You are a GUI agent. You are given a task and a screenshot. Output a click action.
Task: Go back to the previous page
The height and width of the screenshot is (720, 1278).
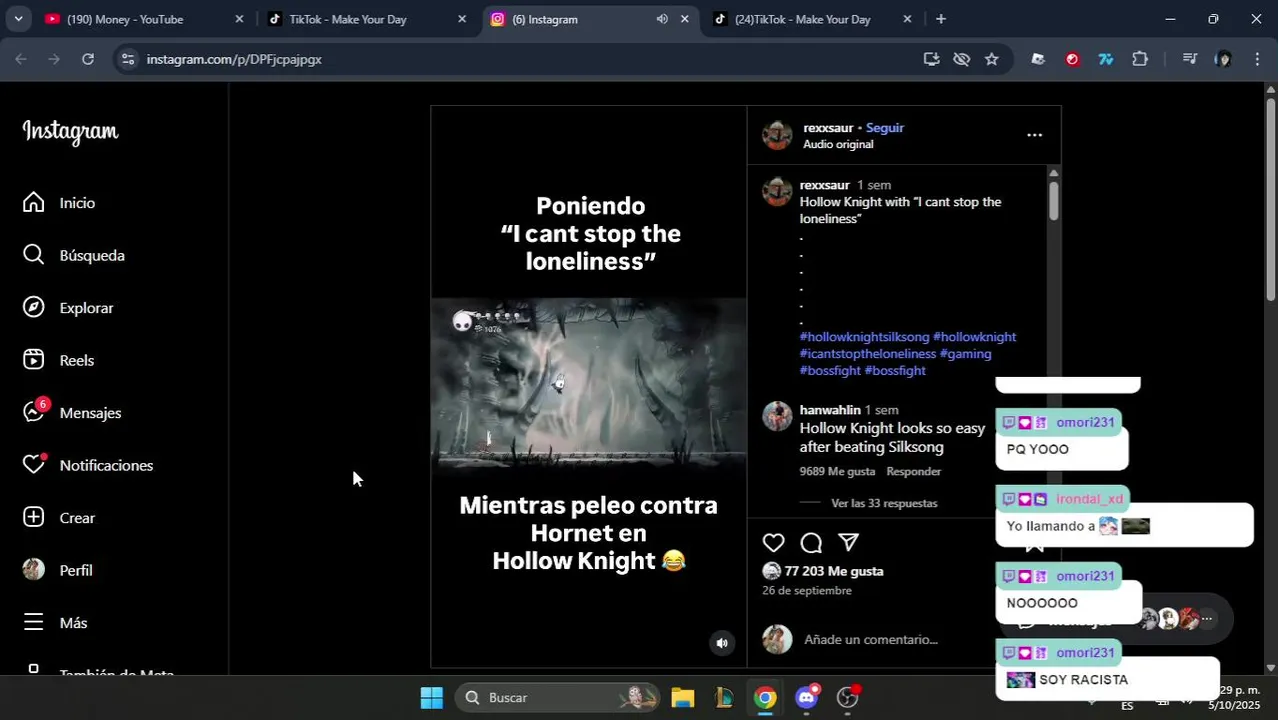21,59
